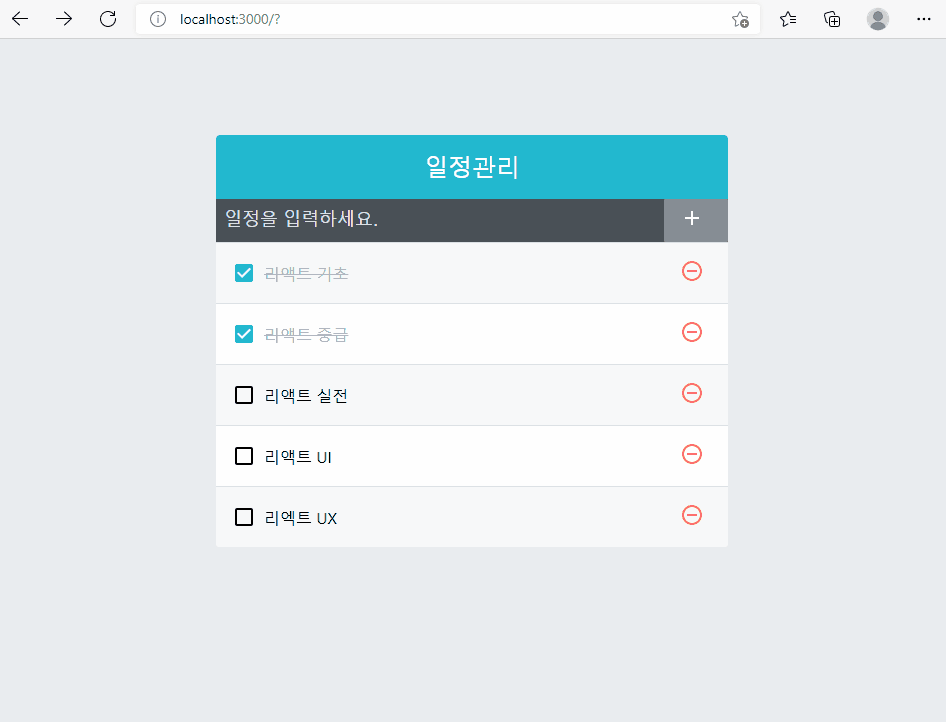Viewport: 946px width, 722px height.
Task: Click the localhost:3000 address bar
Action: [x=446, y=19]
